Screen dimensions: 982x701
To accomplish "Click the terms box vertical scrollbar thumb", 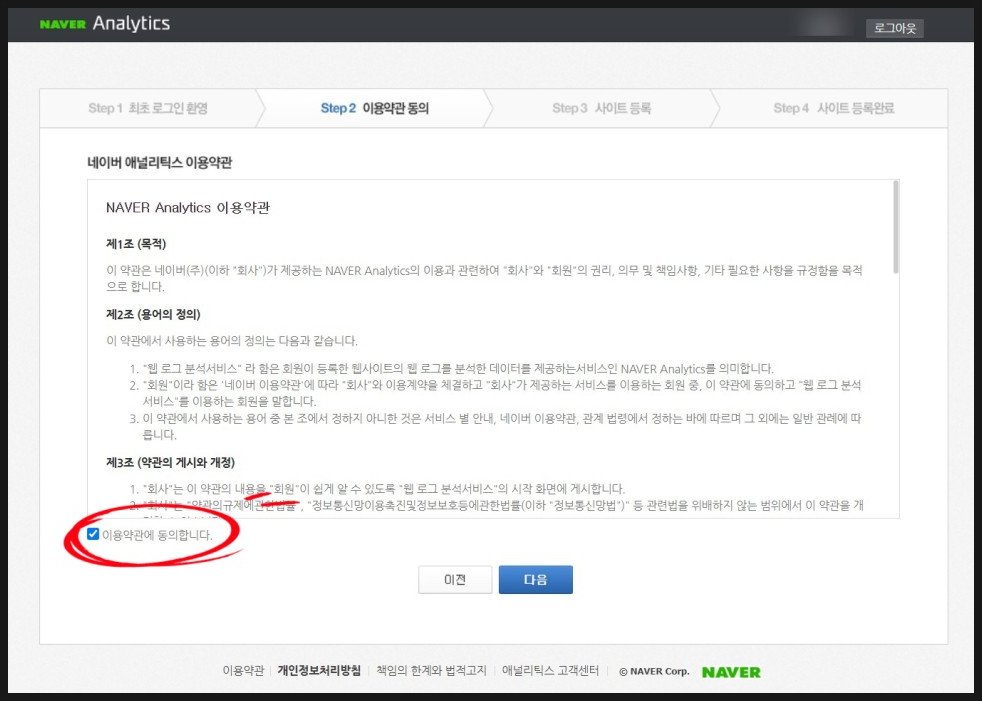I will pyautogui.click(x=895, y=227).
